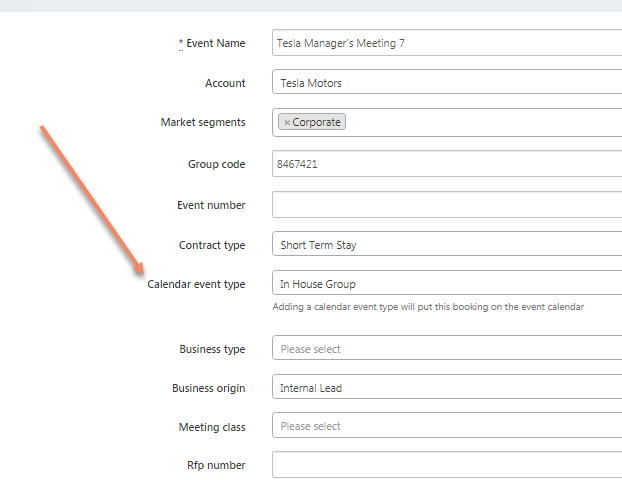The image size is (622, 480).
Task: Click the Account field showing Tesla Motors
Action: point(446,83)
